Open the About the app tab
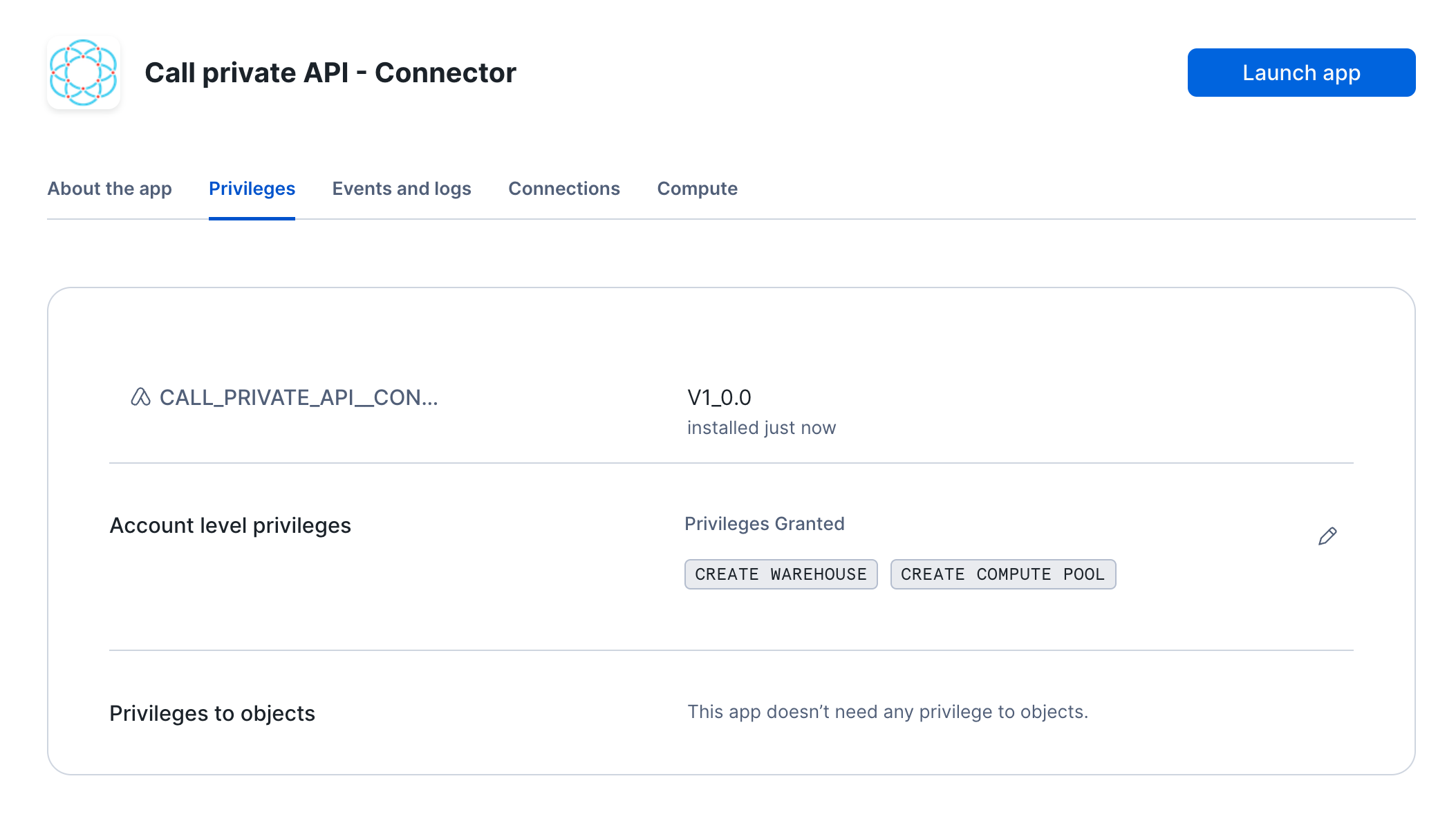Image resolution: width=1456 pixels, height=821 pixels. coord(109,189)
